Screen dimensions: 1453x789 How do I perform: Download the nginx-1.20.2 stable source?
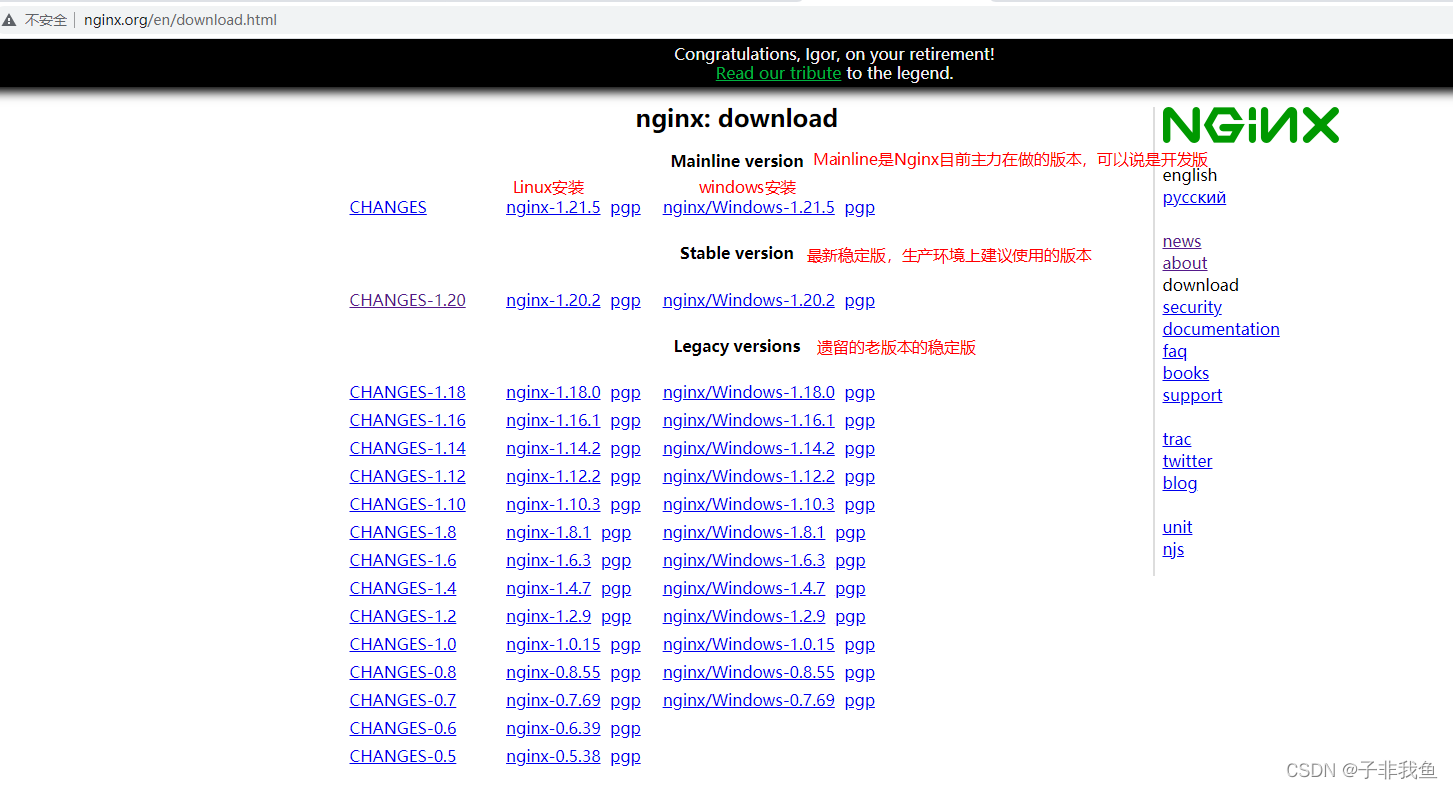click(553, 300)
